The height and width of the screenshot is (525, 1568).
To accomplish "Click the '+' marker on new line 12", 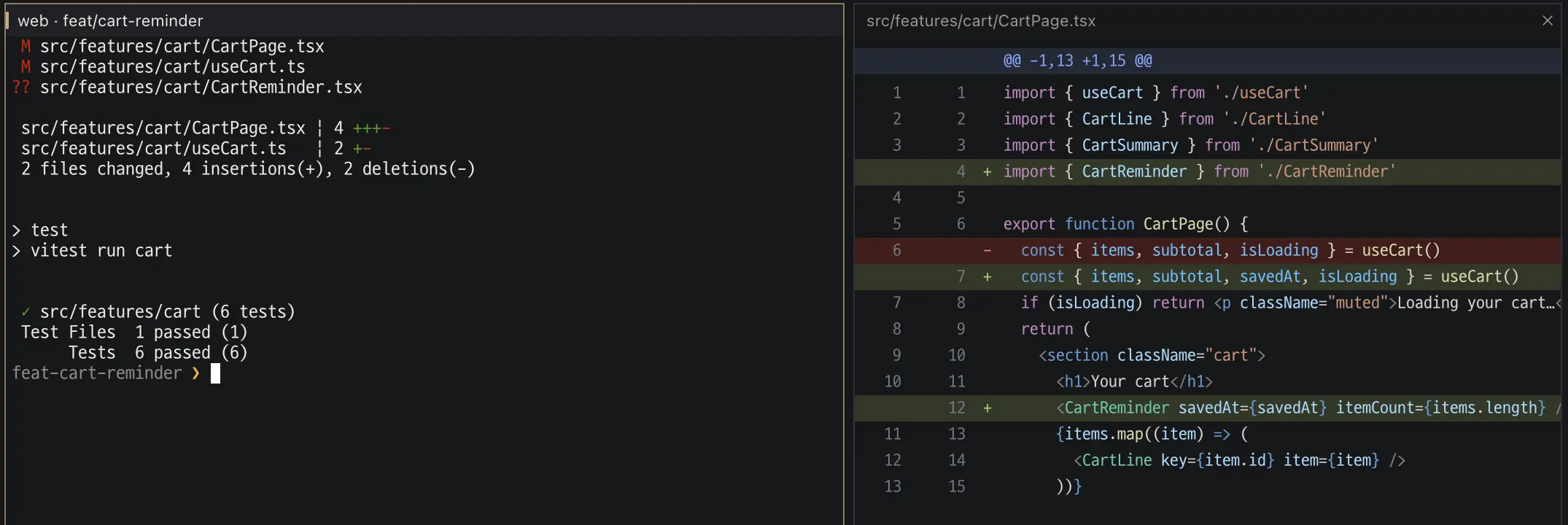I will [987, 408].
